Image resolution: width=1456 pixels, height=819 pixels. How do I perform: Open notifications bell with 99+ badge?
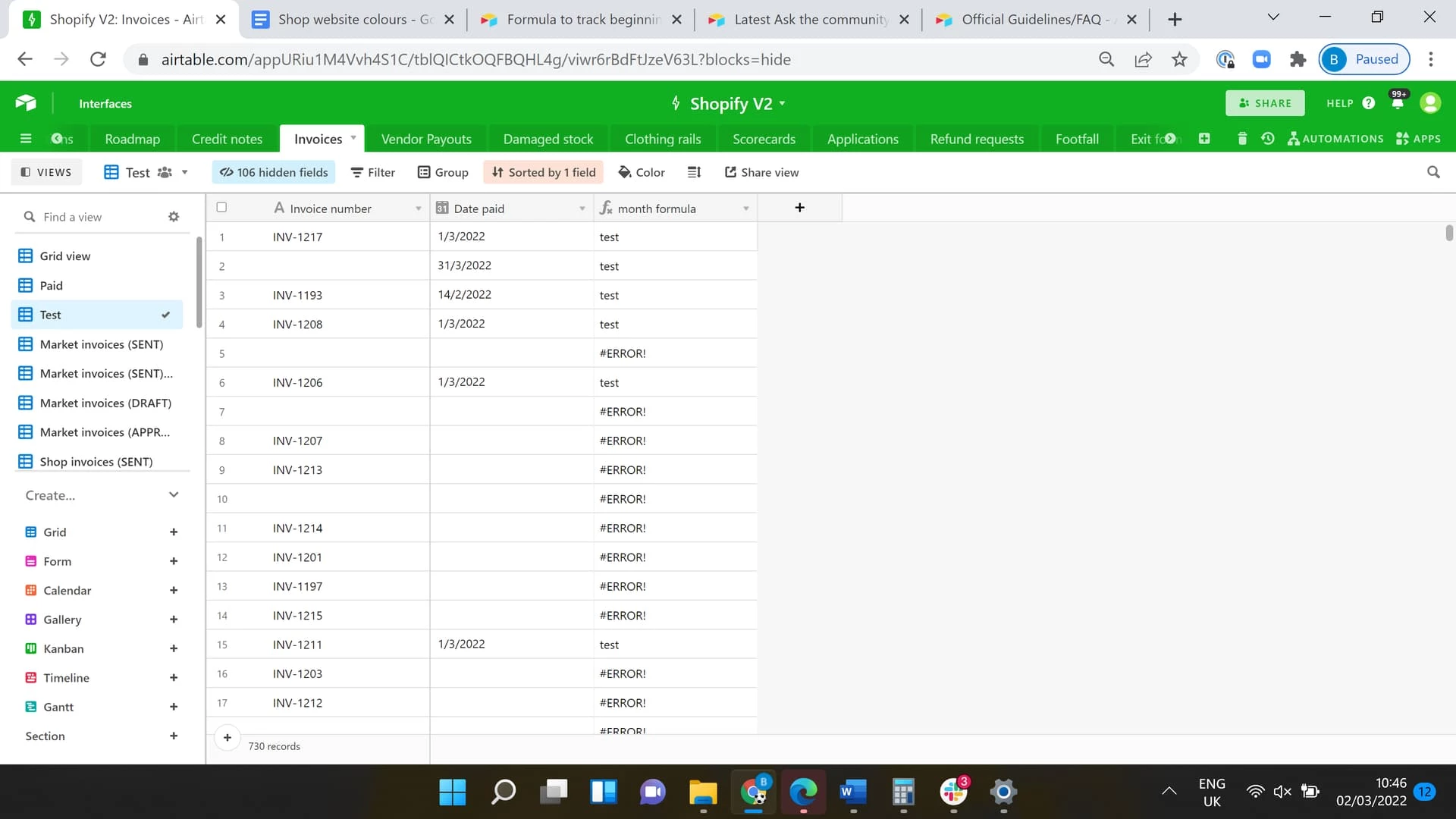point(1398,102)
